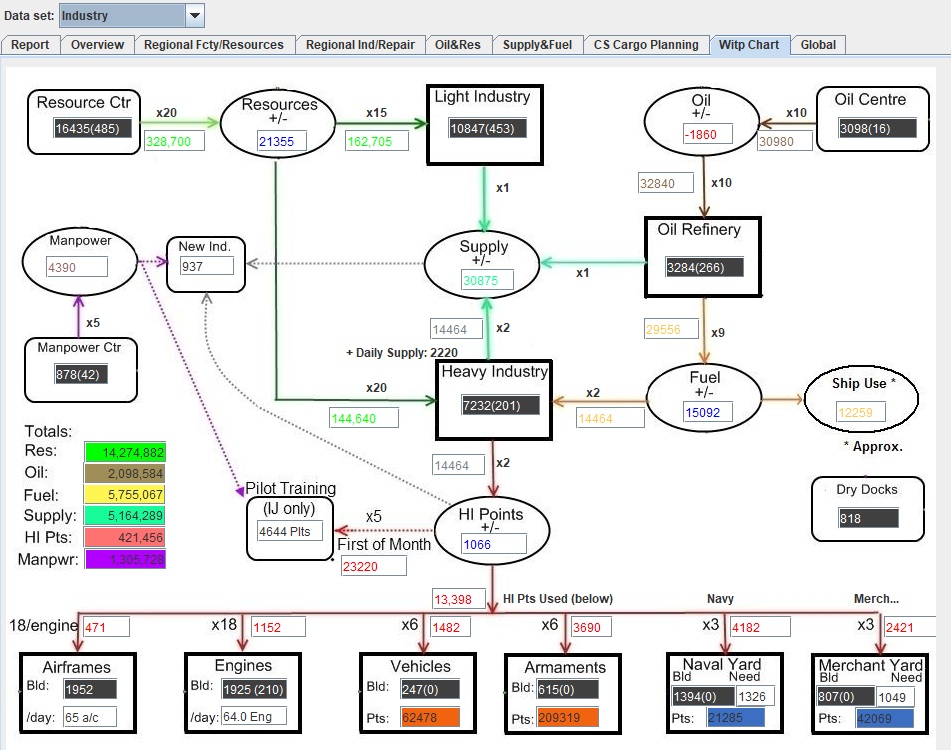
Task: Click the green Res total 14,274,882
Action: coord(125,452)
